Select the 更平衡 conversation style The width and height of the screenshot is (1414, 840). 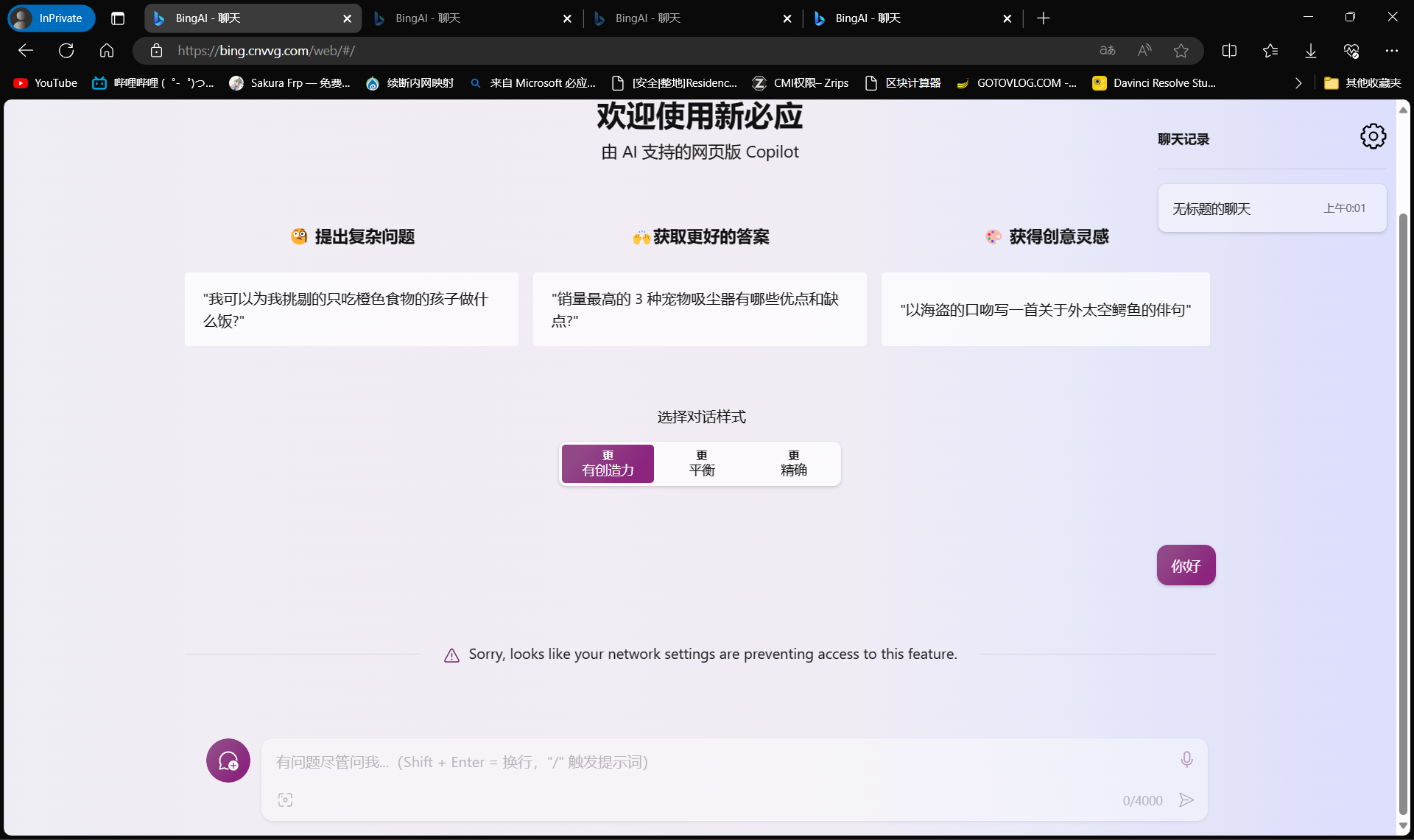pos(702,463)
